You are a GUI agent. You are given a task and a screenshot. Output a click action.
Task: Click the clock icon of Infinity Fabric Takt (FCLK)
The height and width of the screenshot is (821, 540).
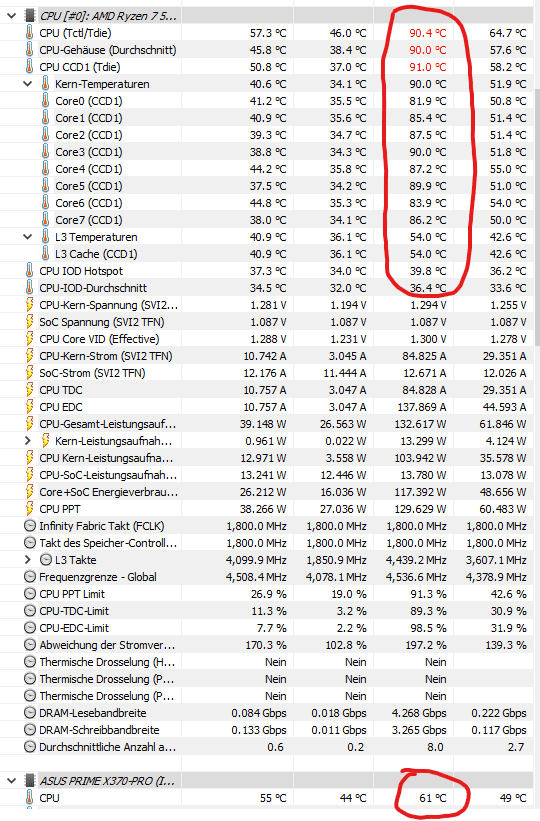[30, 526]
